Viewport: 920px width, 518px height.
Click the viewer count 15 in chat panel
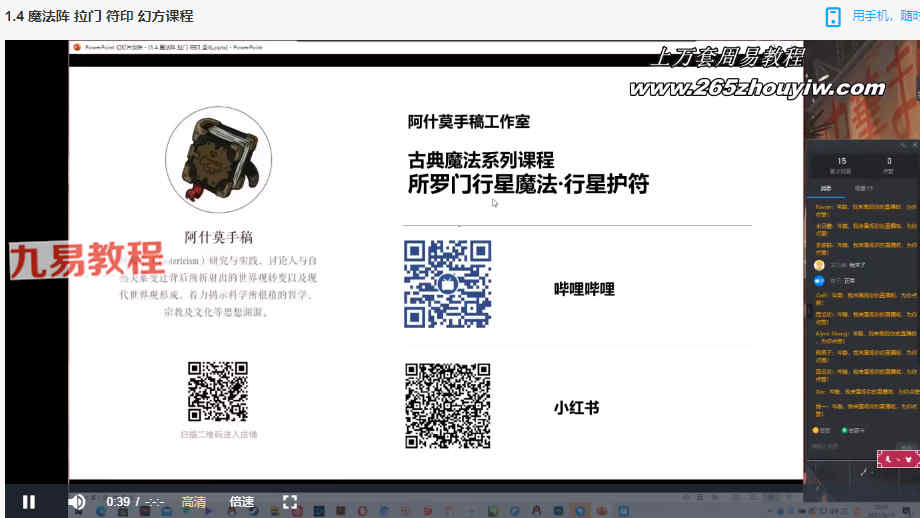pyautogui.click(x=841, y=161)
